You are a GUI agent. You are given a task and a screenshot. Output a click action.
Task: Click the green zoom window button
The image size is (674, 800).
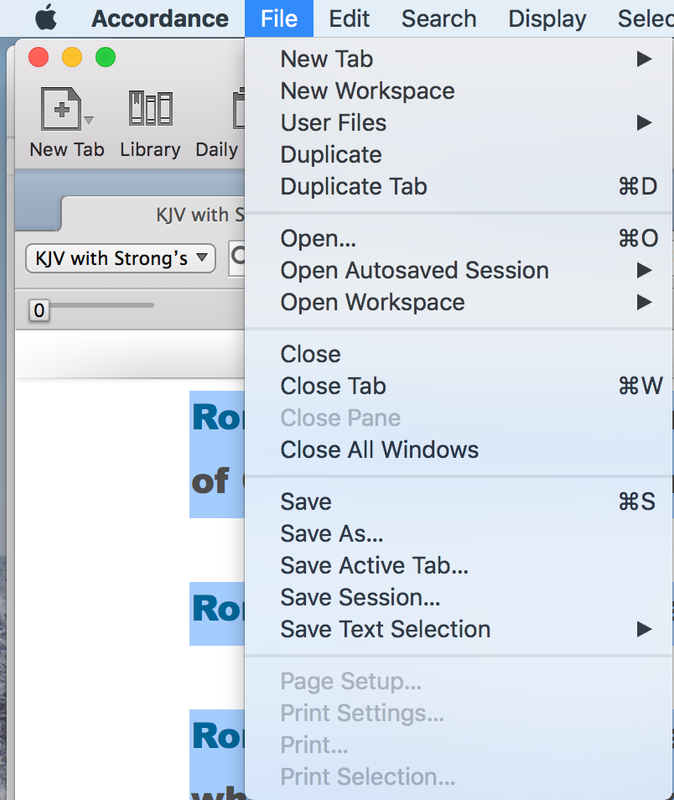coord(105,58)
